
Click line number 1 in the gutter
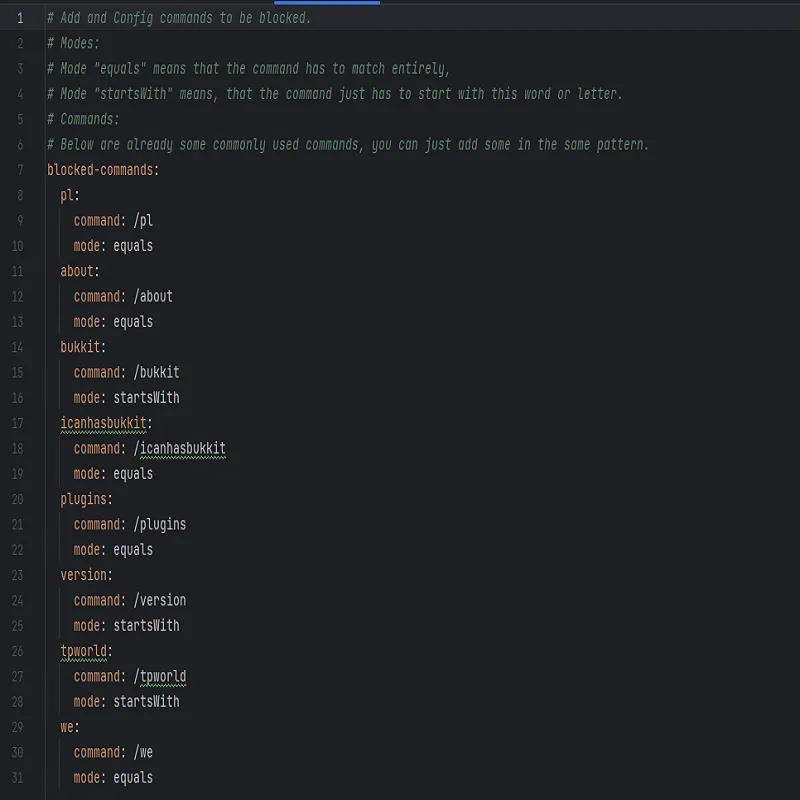tap(20, 18)
